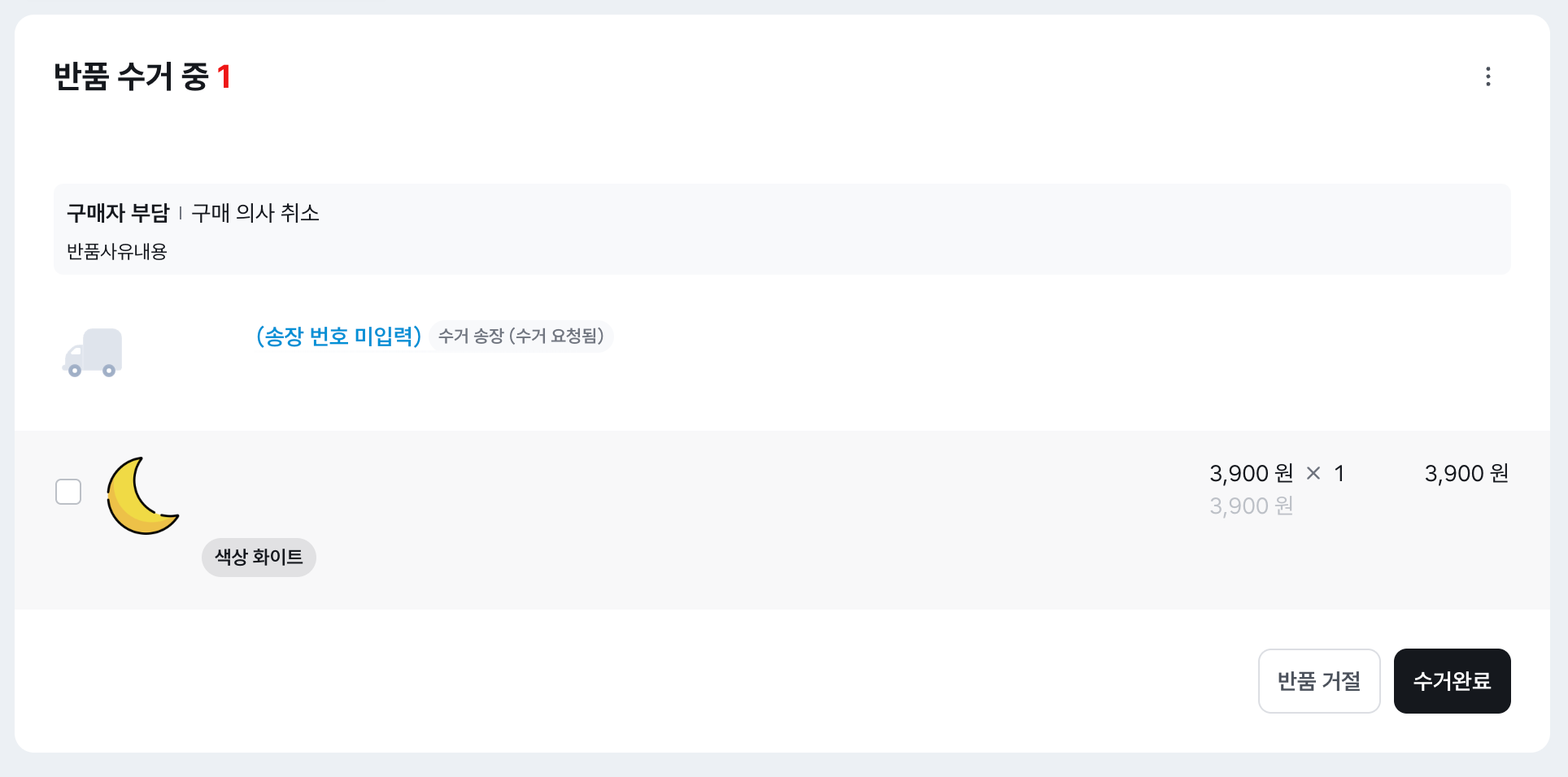Check the product selection checkbox
Screen dimensions: 1568x777
click(x=68, y=492)
